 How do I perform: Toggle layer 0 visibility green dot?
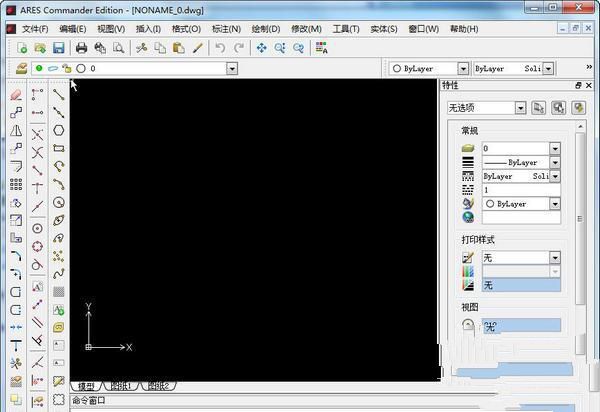39,68
